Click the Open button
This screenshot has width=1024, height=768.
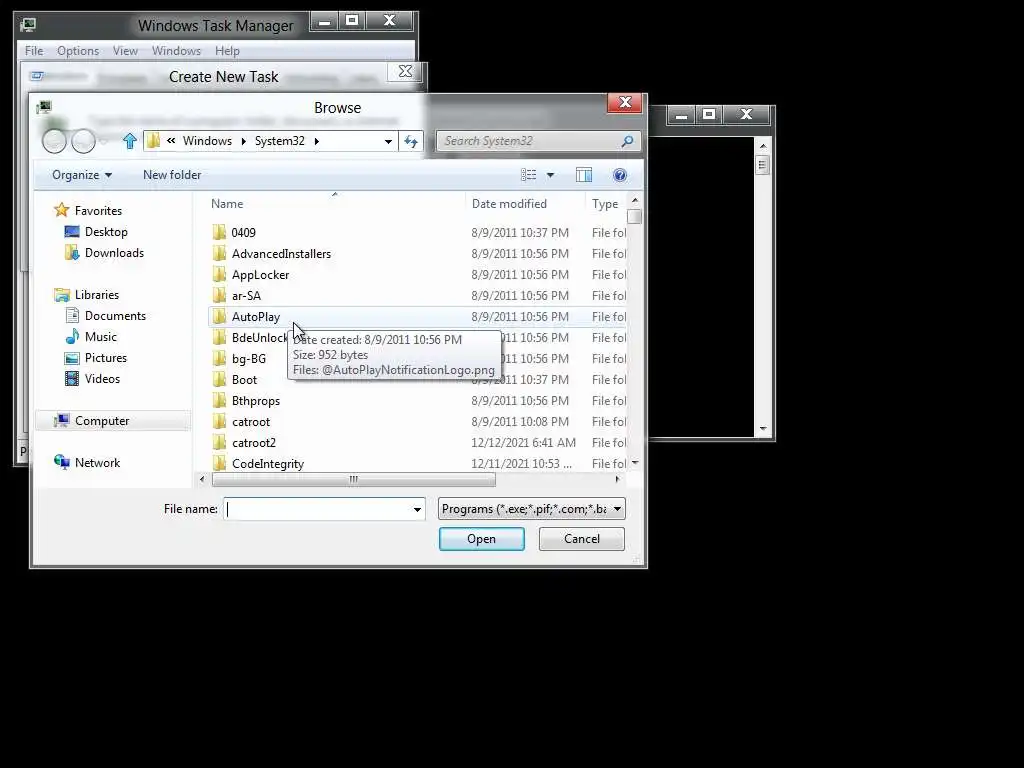[481, 539]
